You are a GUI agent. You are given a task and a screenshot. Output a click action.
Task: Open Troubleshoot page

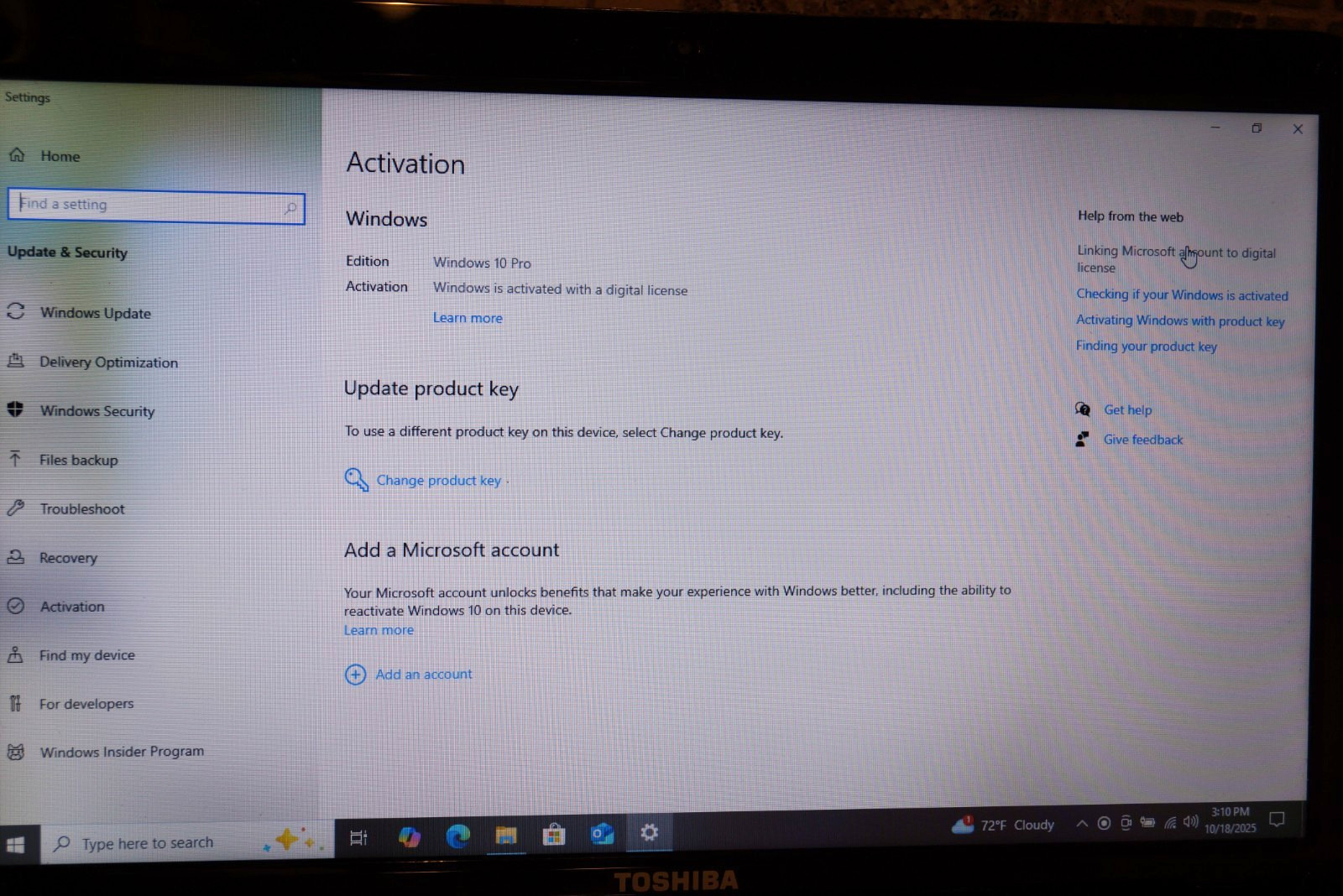pyautogui.click(x=66, y=508)
